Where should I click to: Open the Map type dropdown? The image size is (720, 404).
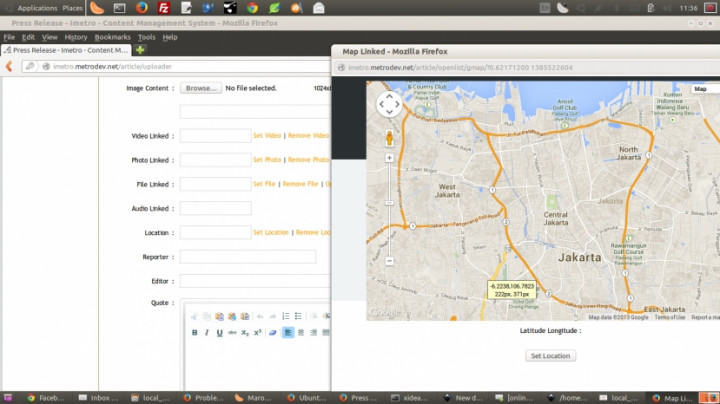[x=700, y=89]
